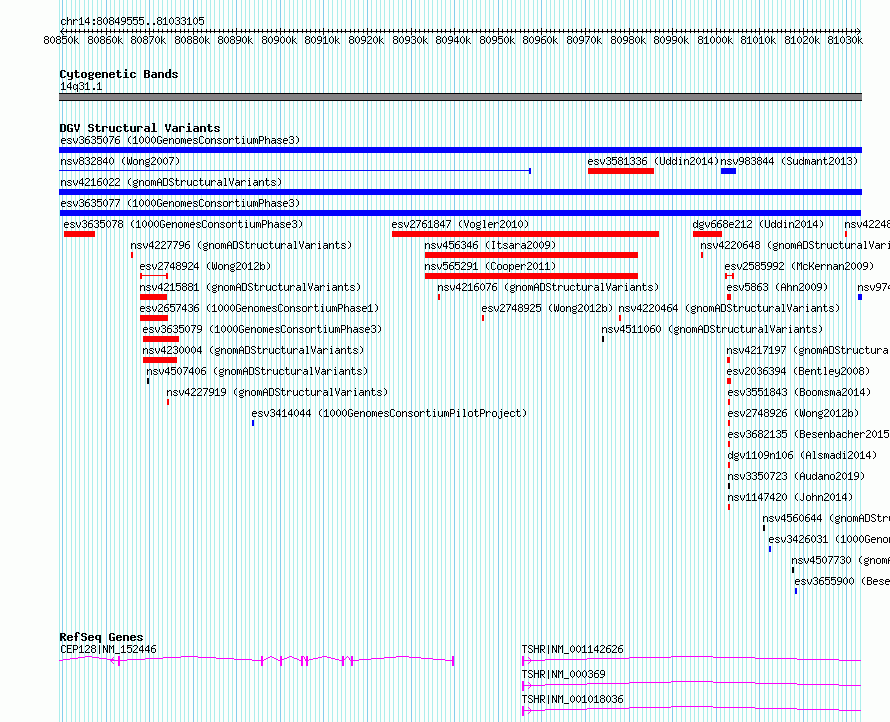Click esv3414044 pilot project variant
890x722 pixels.
(389, 413)
